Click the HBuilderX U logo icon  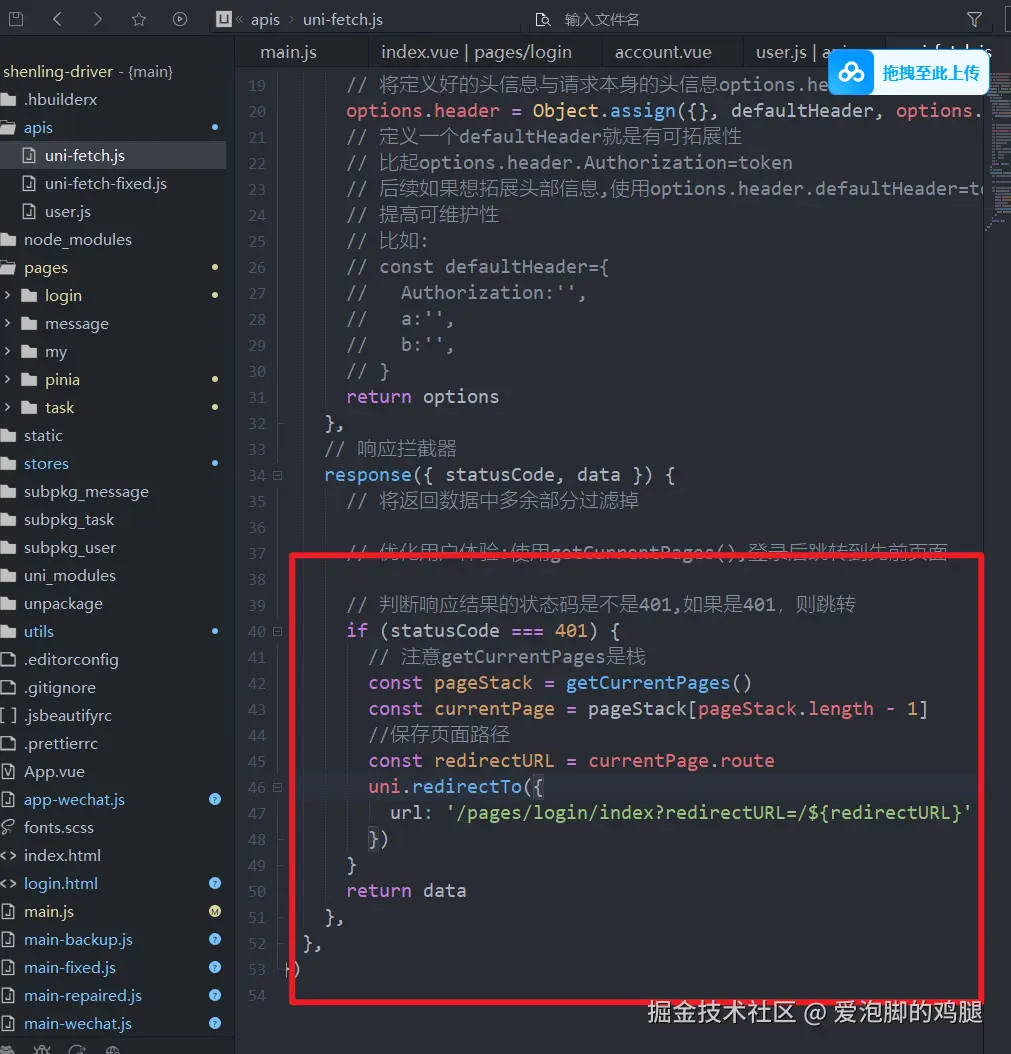(x=224, y=19)
